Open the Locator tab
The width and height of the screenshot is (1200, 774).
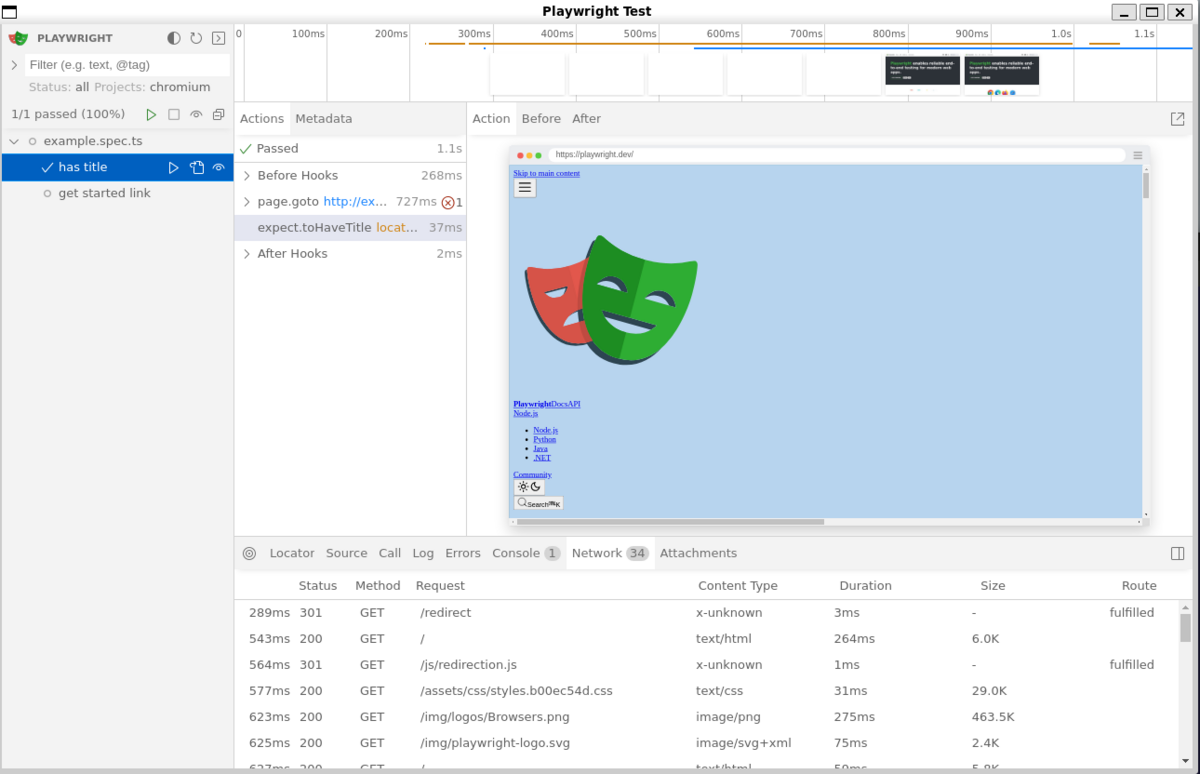tap(292, 553)
